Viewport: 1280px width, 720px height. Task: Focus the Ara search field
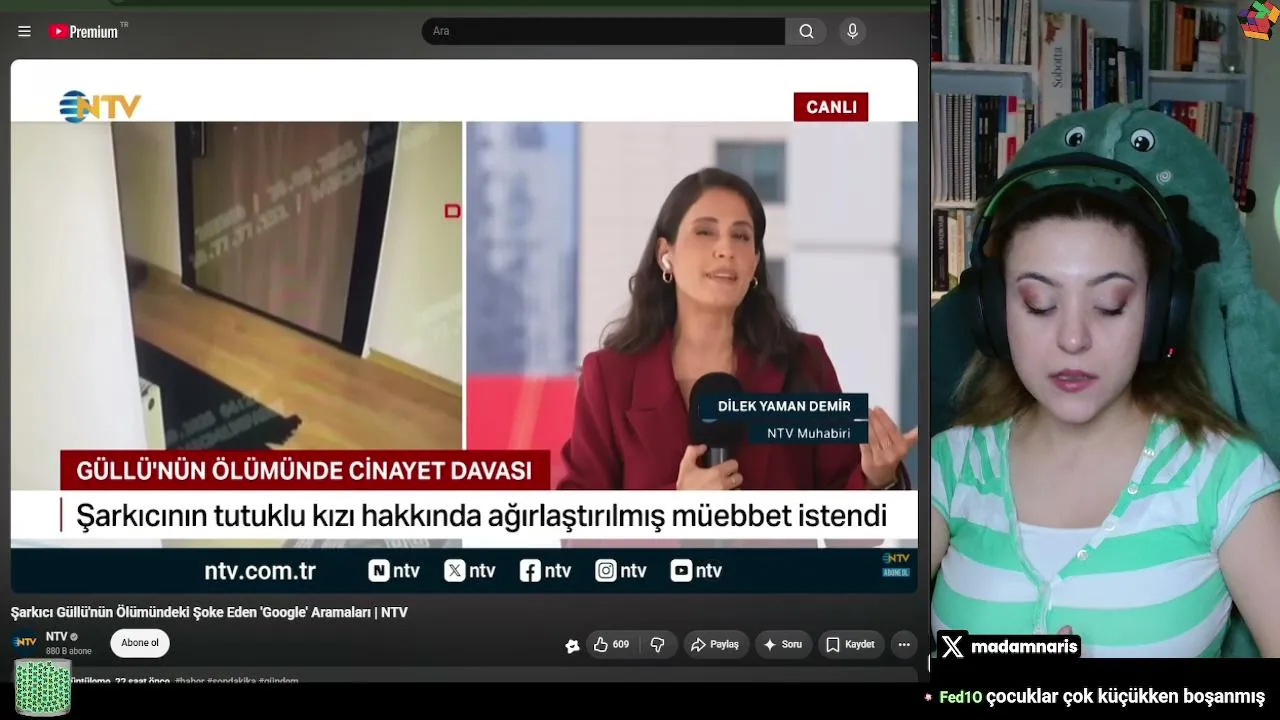603,31
